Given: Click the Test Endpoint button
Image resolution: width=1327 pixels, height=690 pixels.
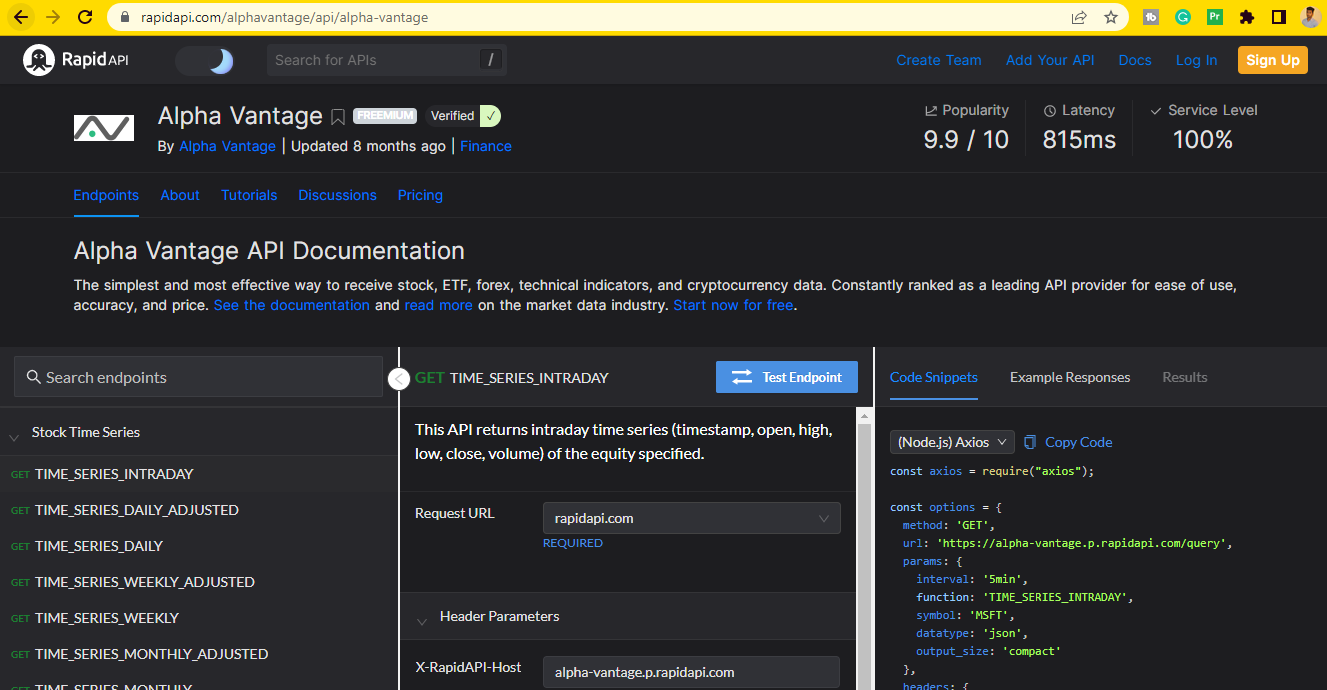Looking at the screenshot, I should (787, 377).
